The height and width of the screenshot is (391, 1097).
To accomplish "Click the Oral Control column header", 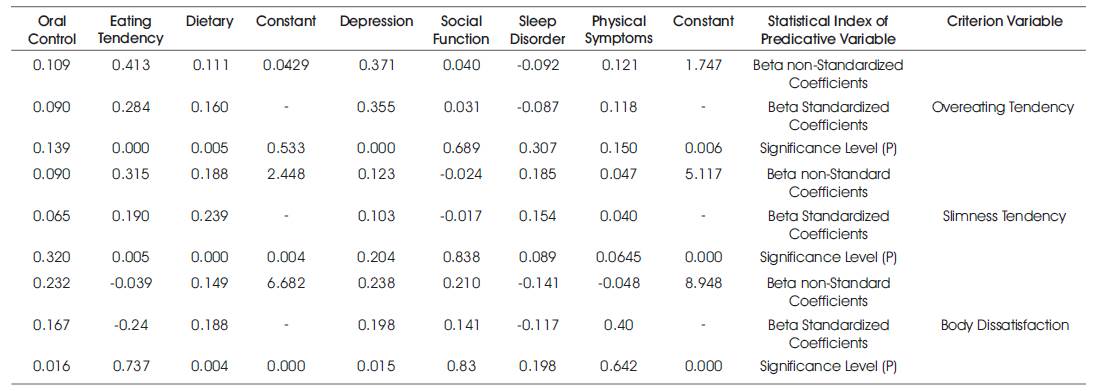I will [x=52, y=29].
